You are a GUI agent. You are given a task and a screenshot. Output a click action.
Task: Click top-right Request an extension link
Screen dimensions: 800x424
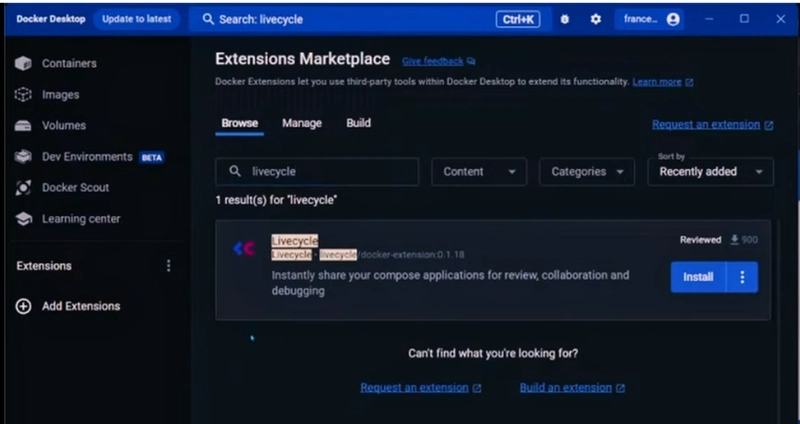click(x=706, y=124)
